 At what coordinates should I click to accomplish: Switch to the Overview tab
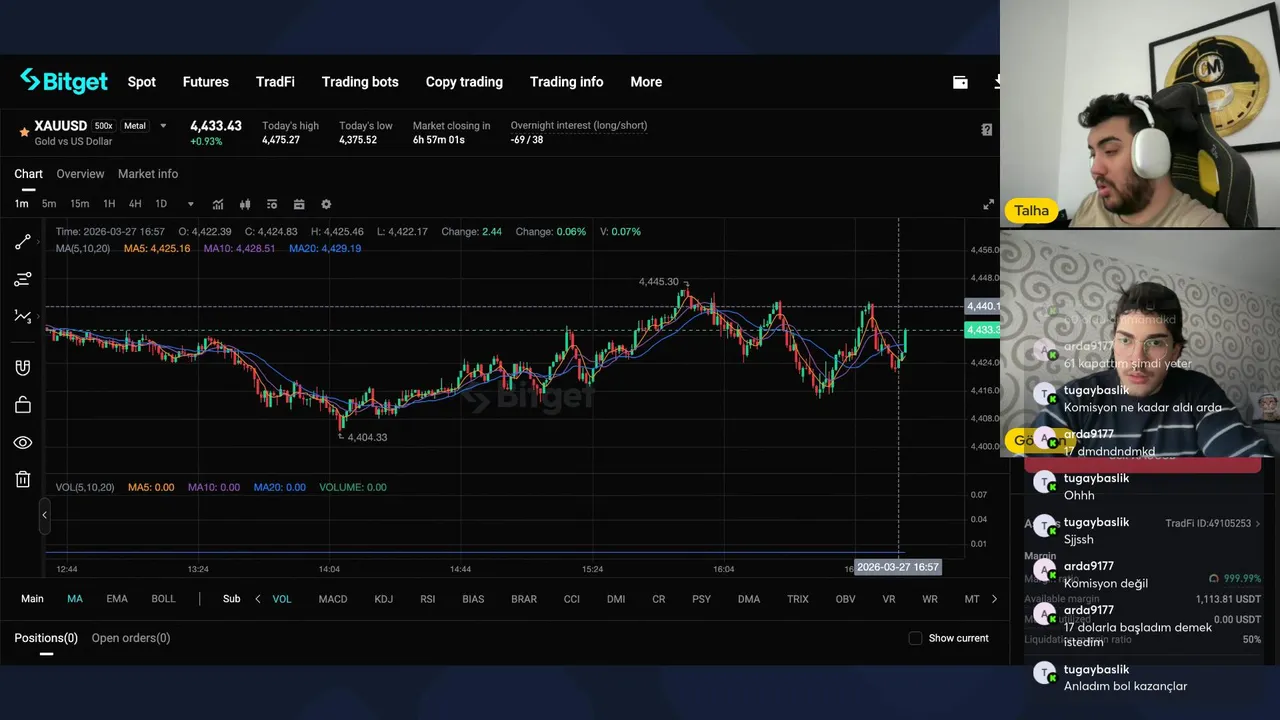80,174
